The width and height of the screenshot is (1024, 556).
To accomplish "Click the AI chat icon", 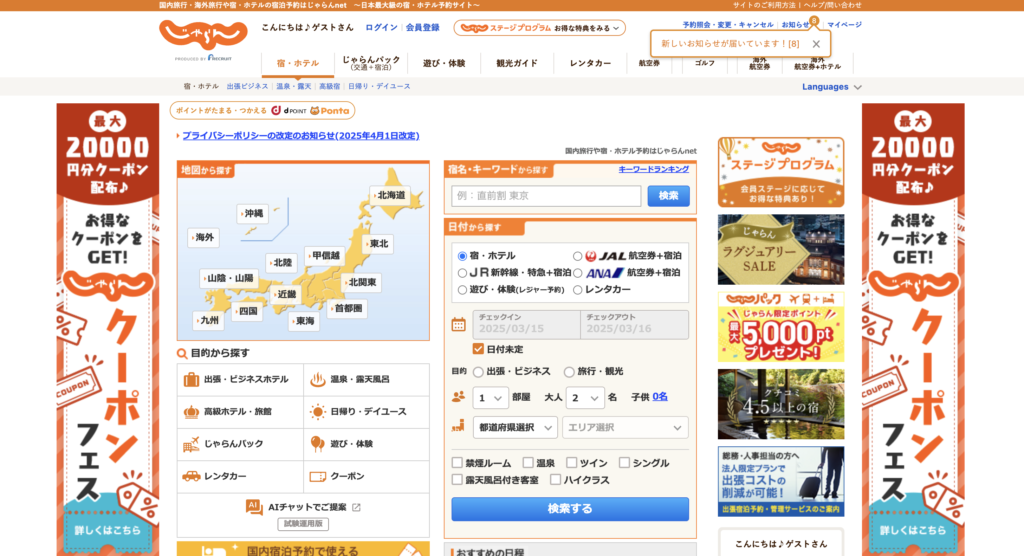I will coord(254,507).
